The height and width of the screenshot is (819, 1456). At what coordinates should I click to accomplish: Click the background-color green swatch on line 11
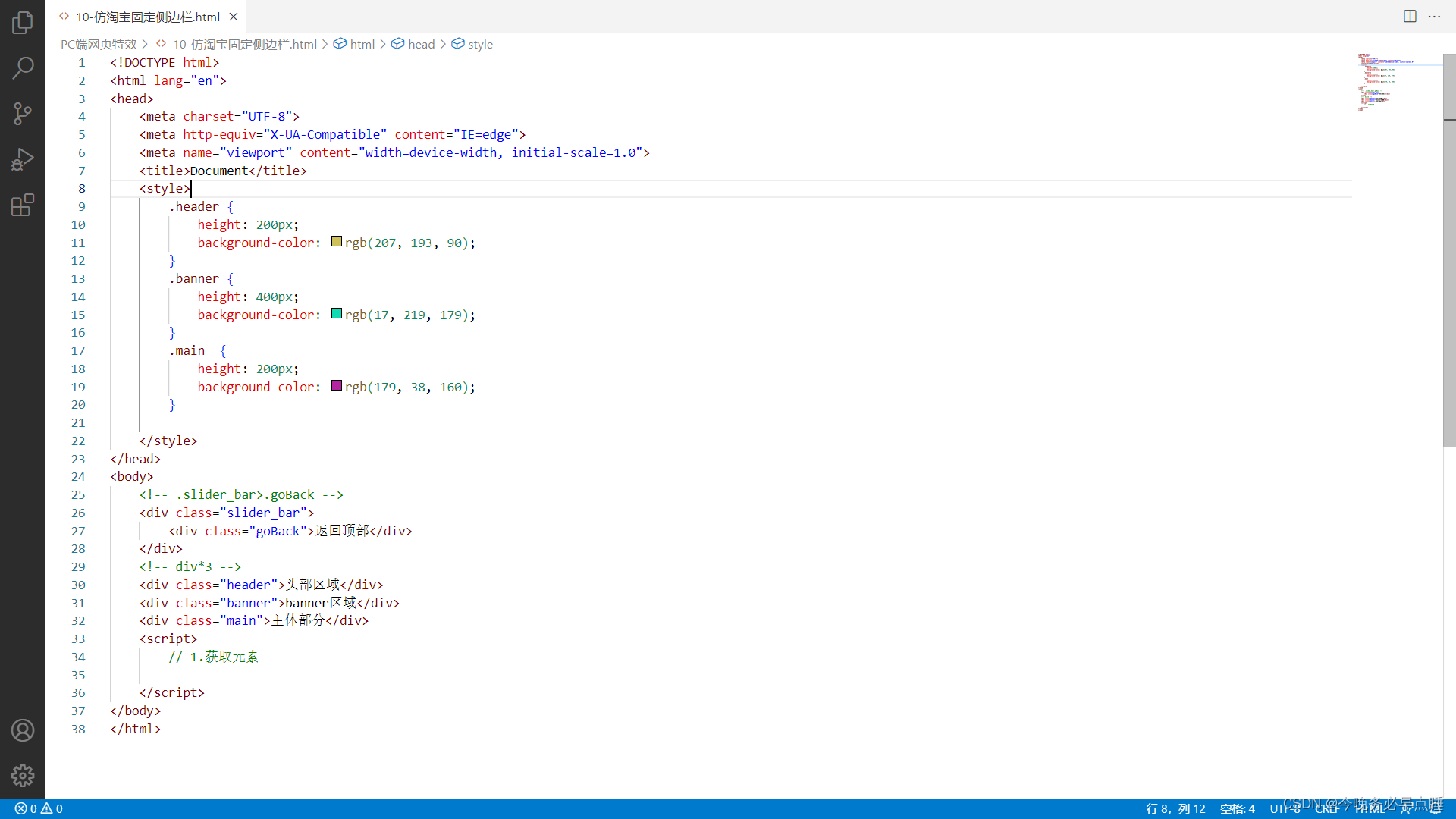tap(335, 242)
